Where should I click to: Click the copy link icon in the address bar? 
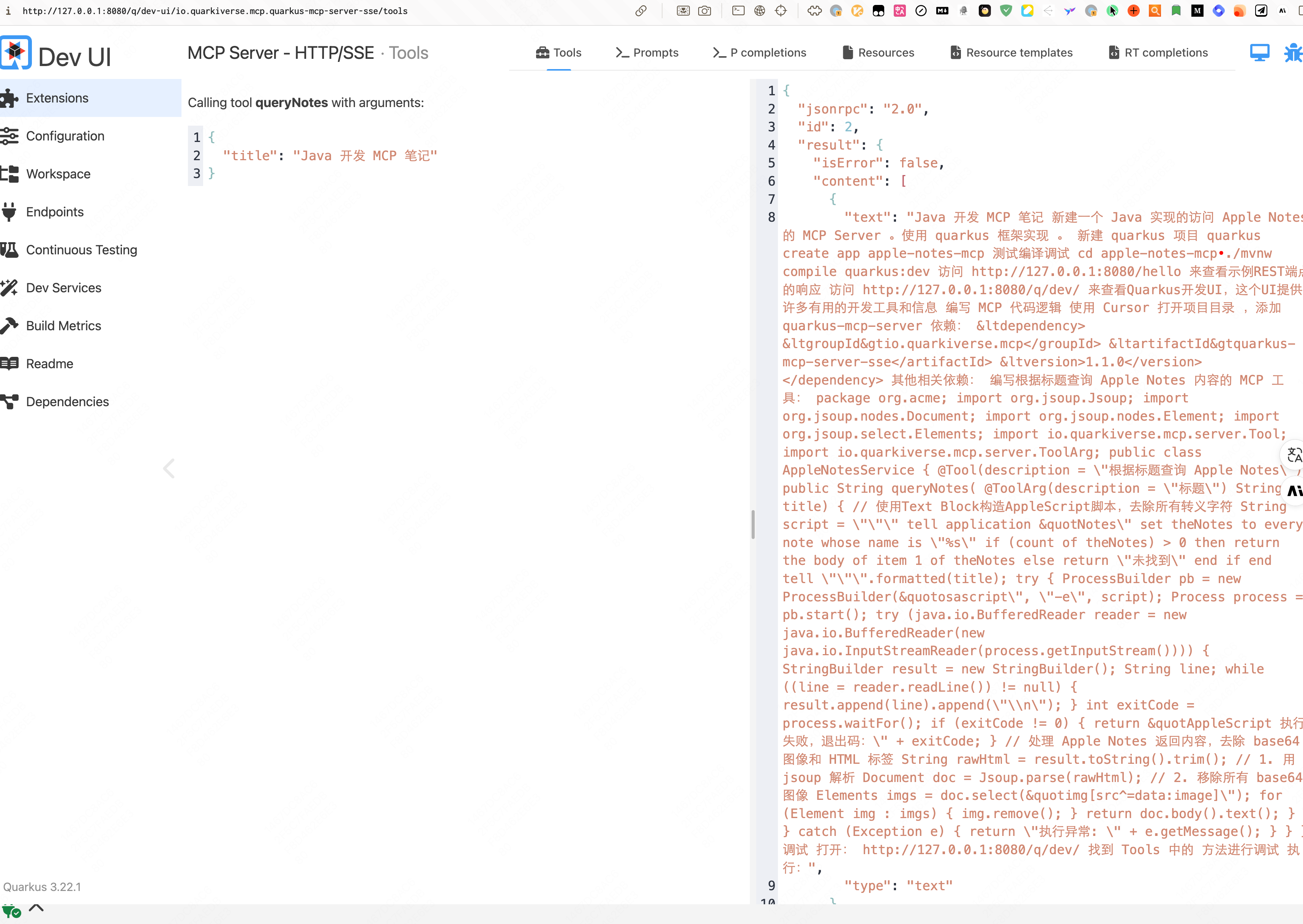point(641,11)
